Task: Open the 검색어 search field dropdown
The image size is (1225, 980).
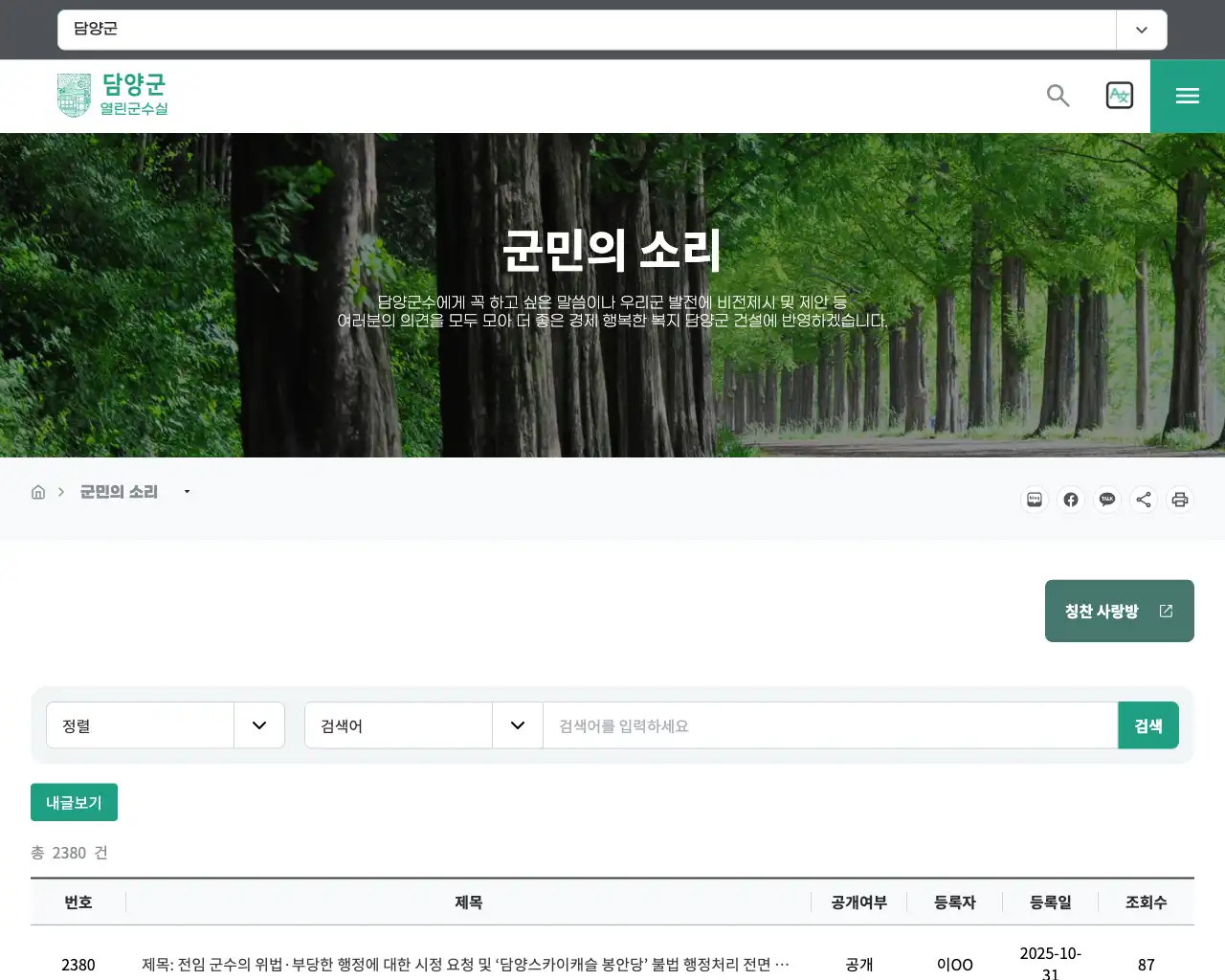Action: [517, 724]
